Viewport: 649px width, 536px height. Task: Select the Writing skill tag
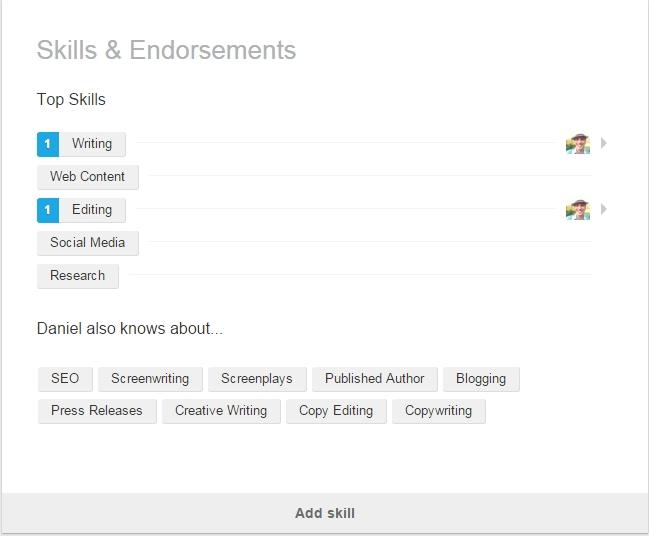coord(92,144)
